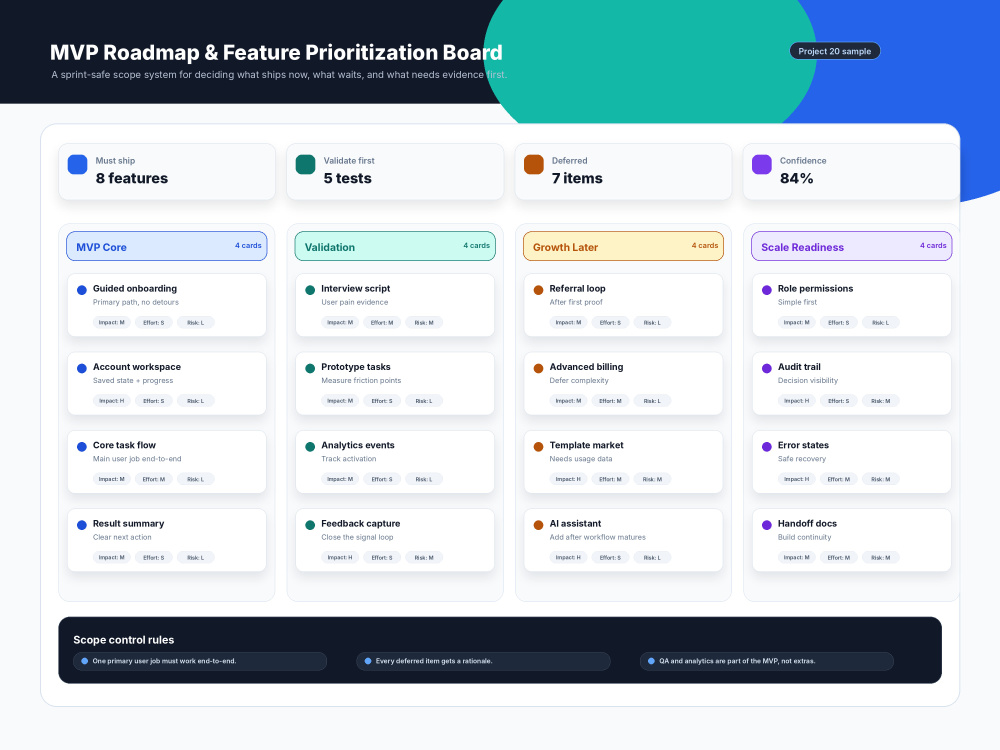Open the Result summary card title
The image size is (1000, 750).
pyautogui.click(x=128, y=524)
